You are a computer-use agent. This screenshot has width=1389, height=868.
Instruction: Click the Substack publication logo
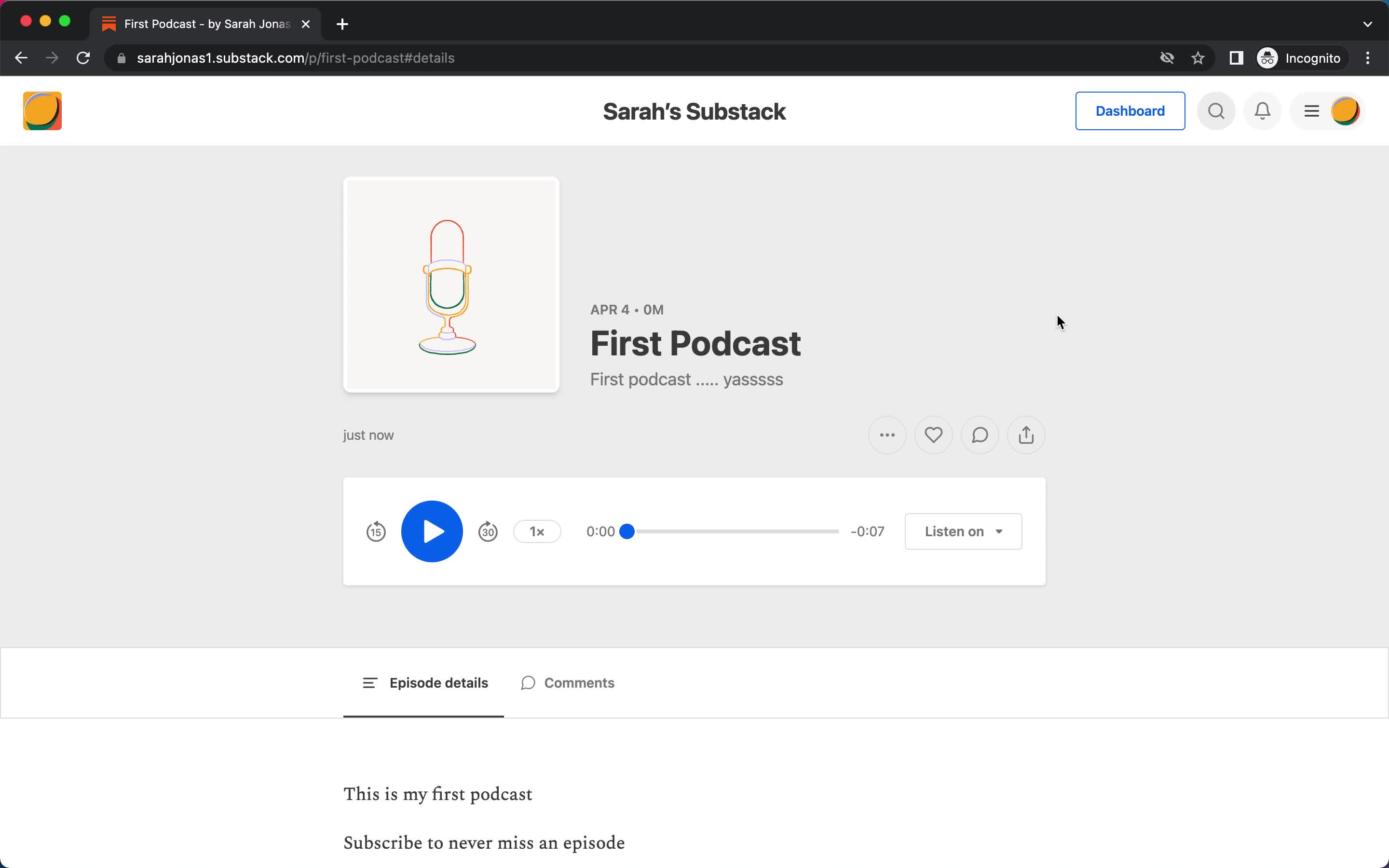[x=42, y=111]
